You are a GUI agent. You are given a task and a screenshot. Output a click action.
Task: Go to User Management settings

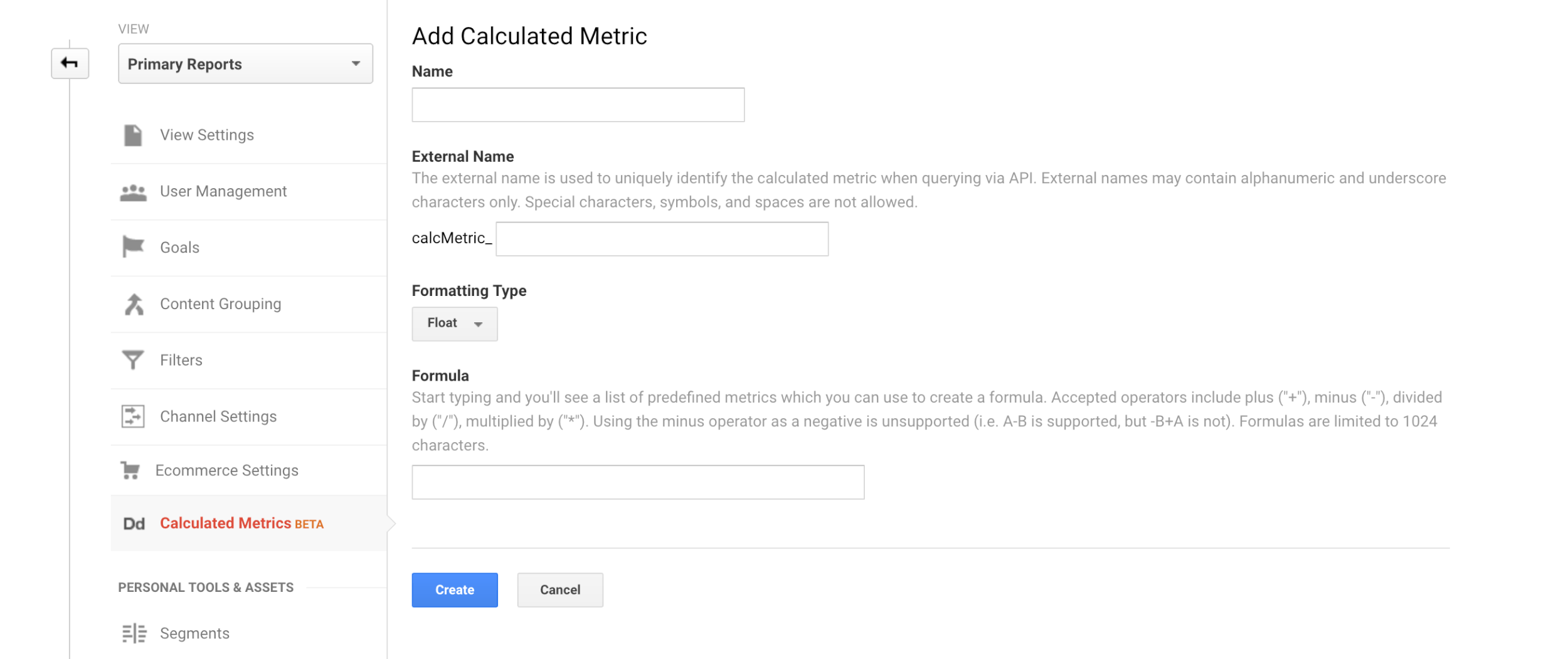pyautogui.click(x=223, y=192)
